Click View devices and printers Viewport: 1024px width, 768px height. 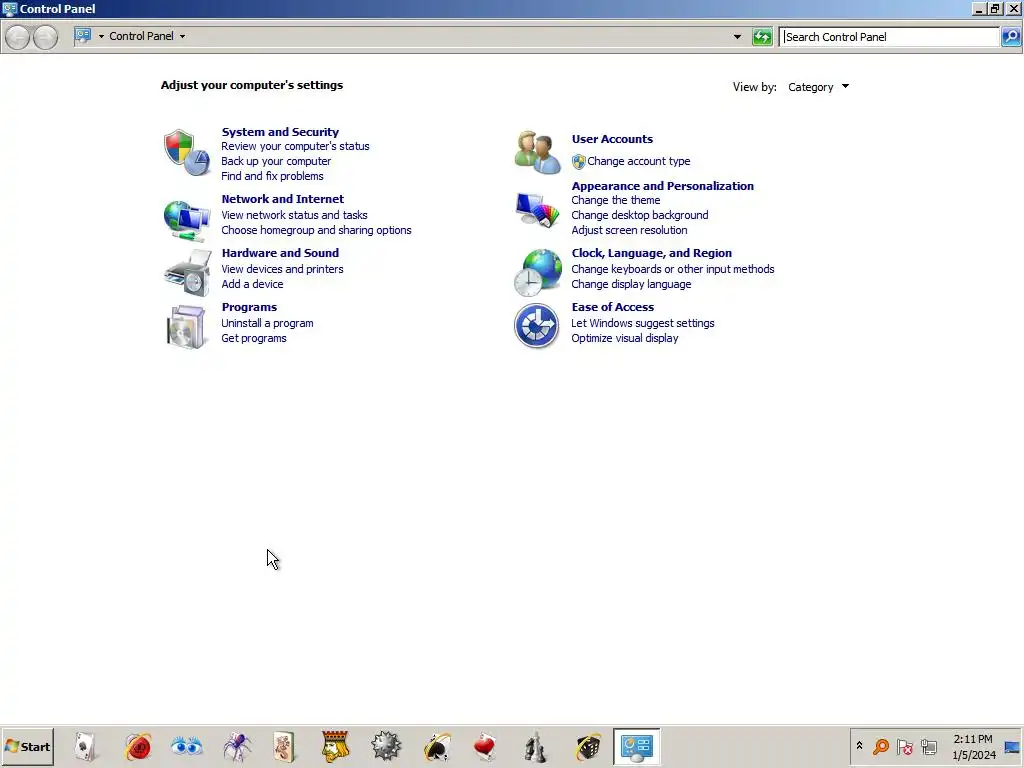click(x=282, y=269)
